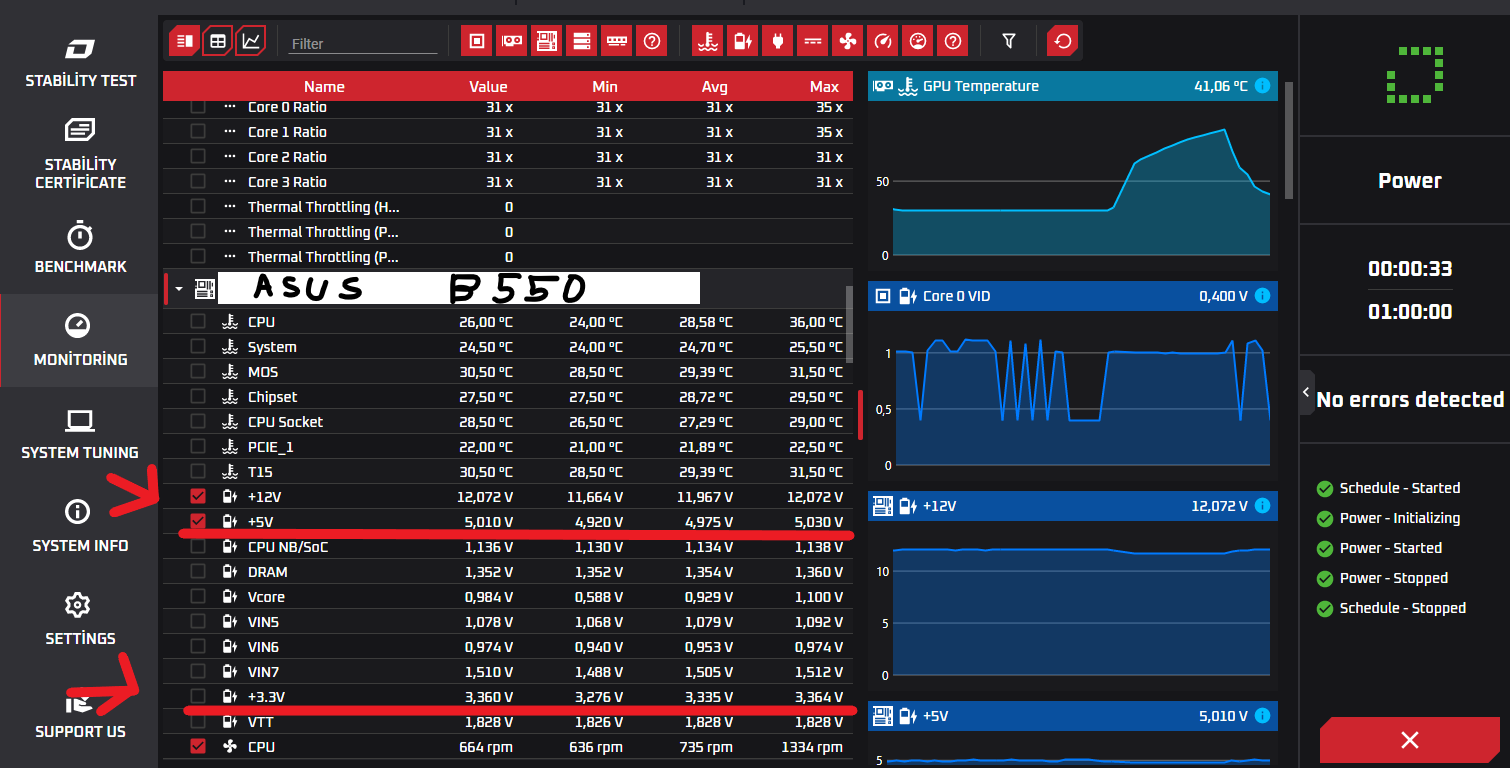Select the VTT voltage row
Image resolution: width=1510 pixels, height=768 pixels.
(508, 721)
